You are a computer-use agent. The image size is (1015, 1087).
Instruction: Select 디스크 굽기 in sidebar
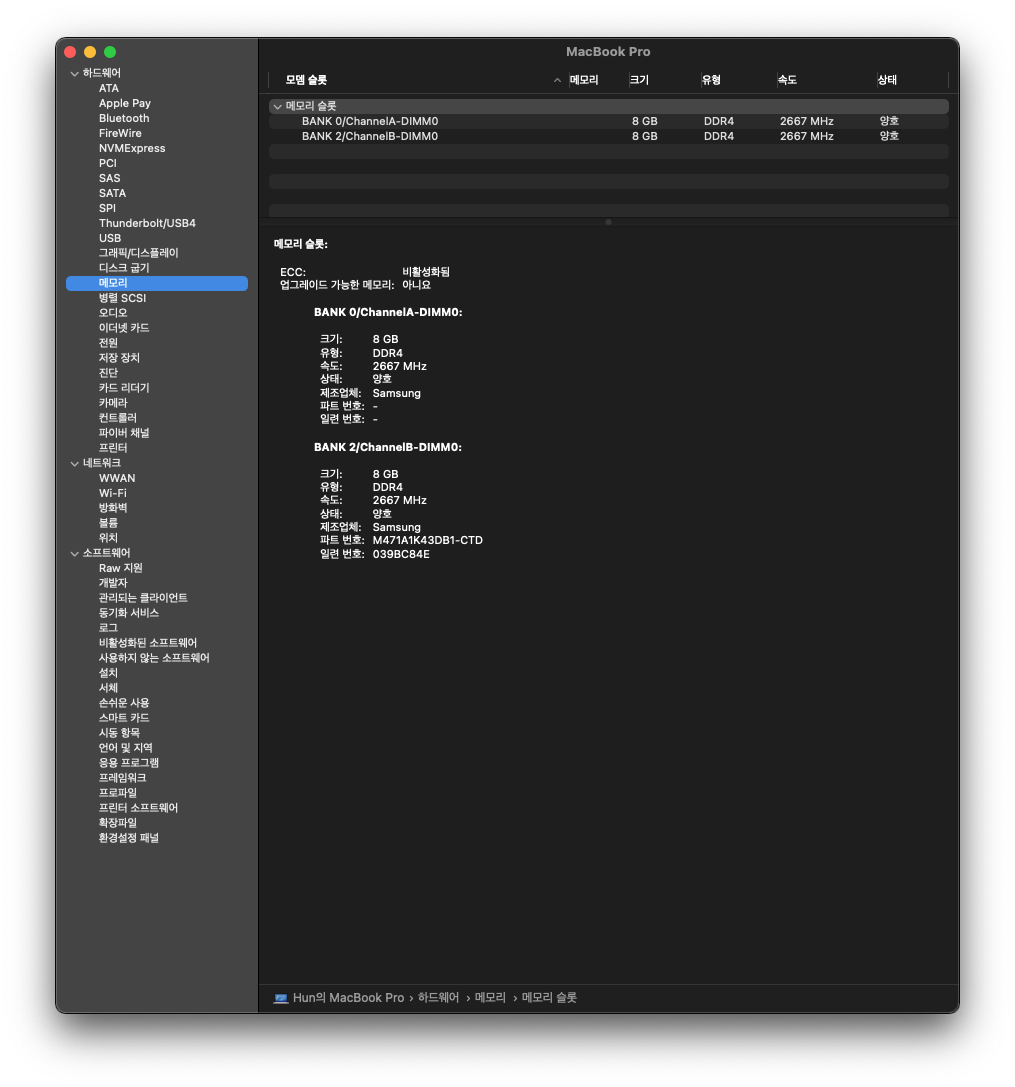(124, 268)
